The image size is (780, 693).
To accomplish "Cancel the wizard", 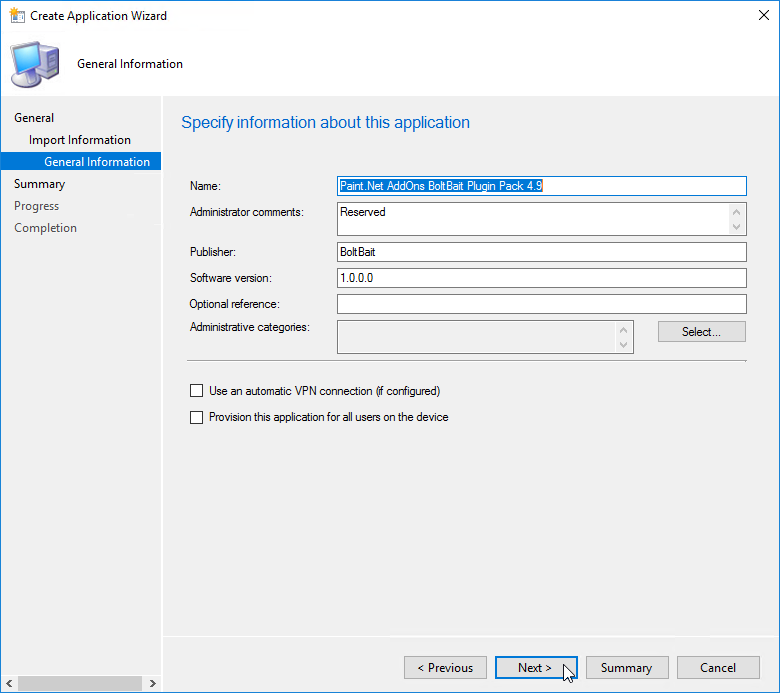I will pyautogui.click(x=718, y=668).
